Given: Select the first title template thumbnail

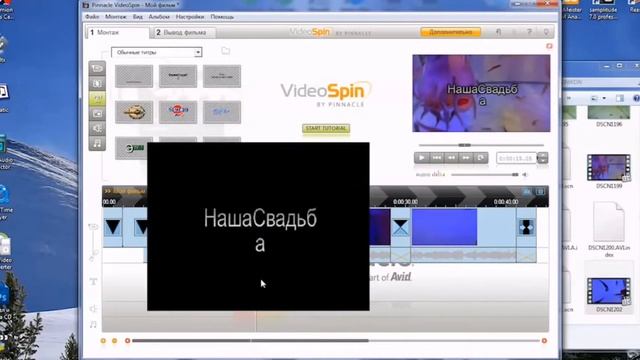Looking at the screenshot, I should (134, 76).
